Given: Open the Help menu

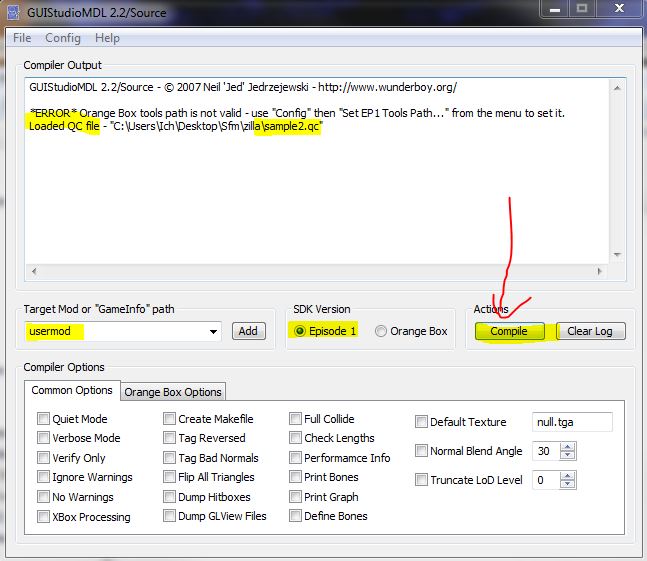Looking at the screenshot, I should pos(107,38).
